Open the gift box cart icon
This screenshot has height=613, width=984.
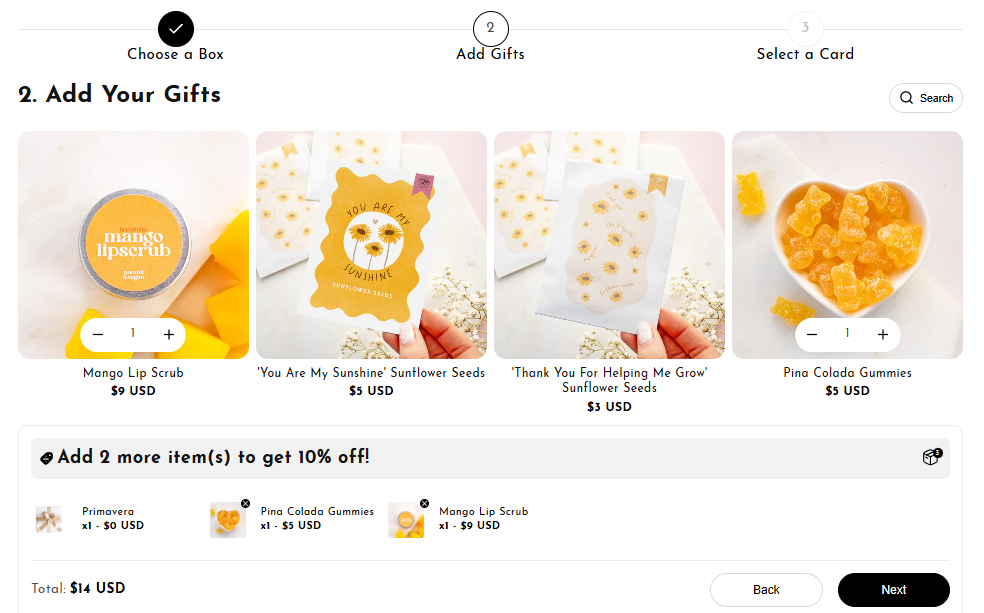pyautogui.click(x=931, y=457)
